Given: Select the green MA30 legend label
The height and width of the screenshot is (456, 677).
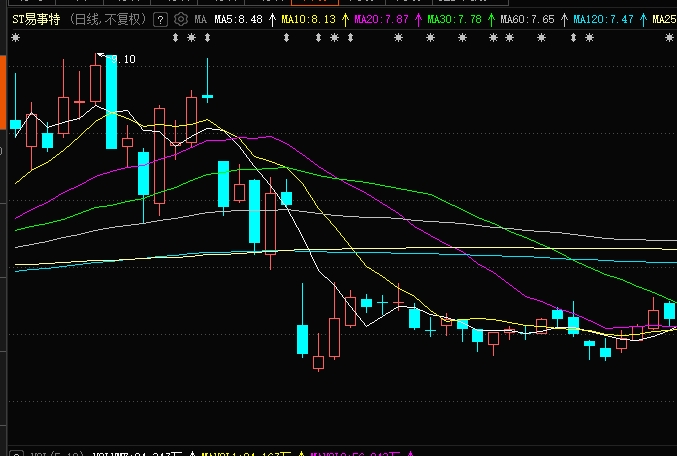Looking at the screenshot, I should [x=454, y=19].
